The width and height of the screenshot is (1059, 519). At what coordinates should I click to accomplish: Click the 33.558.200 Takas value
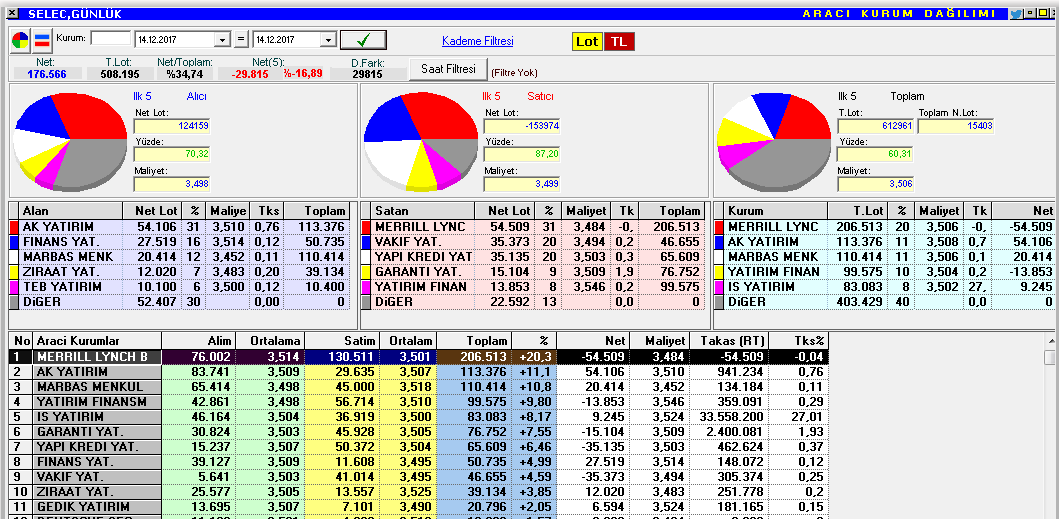point(730,417)
